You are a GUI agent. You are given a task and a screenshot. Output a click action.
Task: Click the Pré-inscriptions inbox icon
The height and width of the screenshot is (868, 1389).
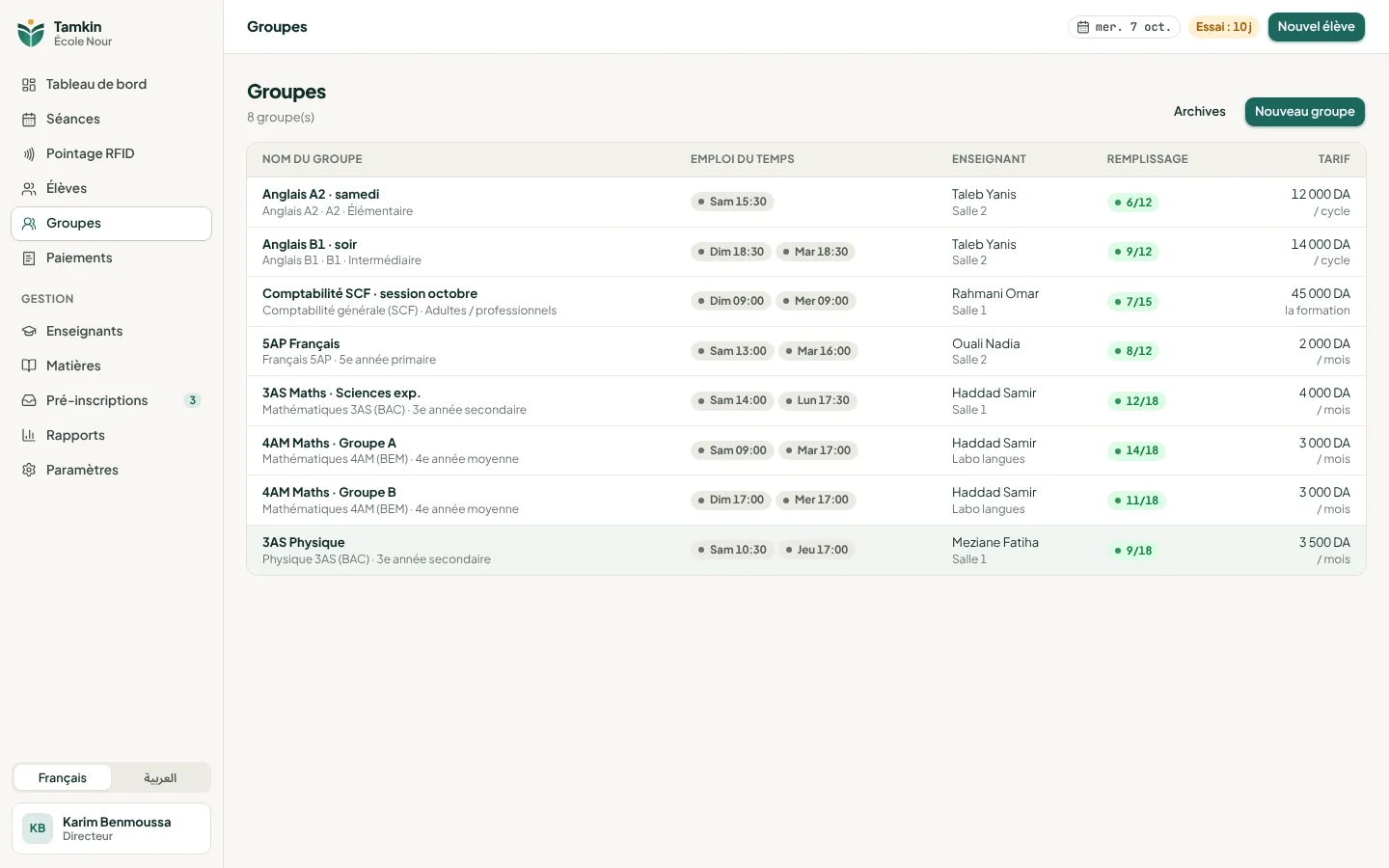[29, 401]
